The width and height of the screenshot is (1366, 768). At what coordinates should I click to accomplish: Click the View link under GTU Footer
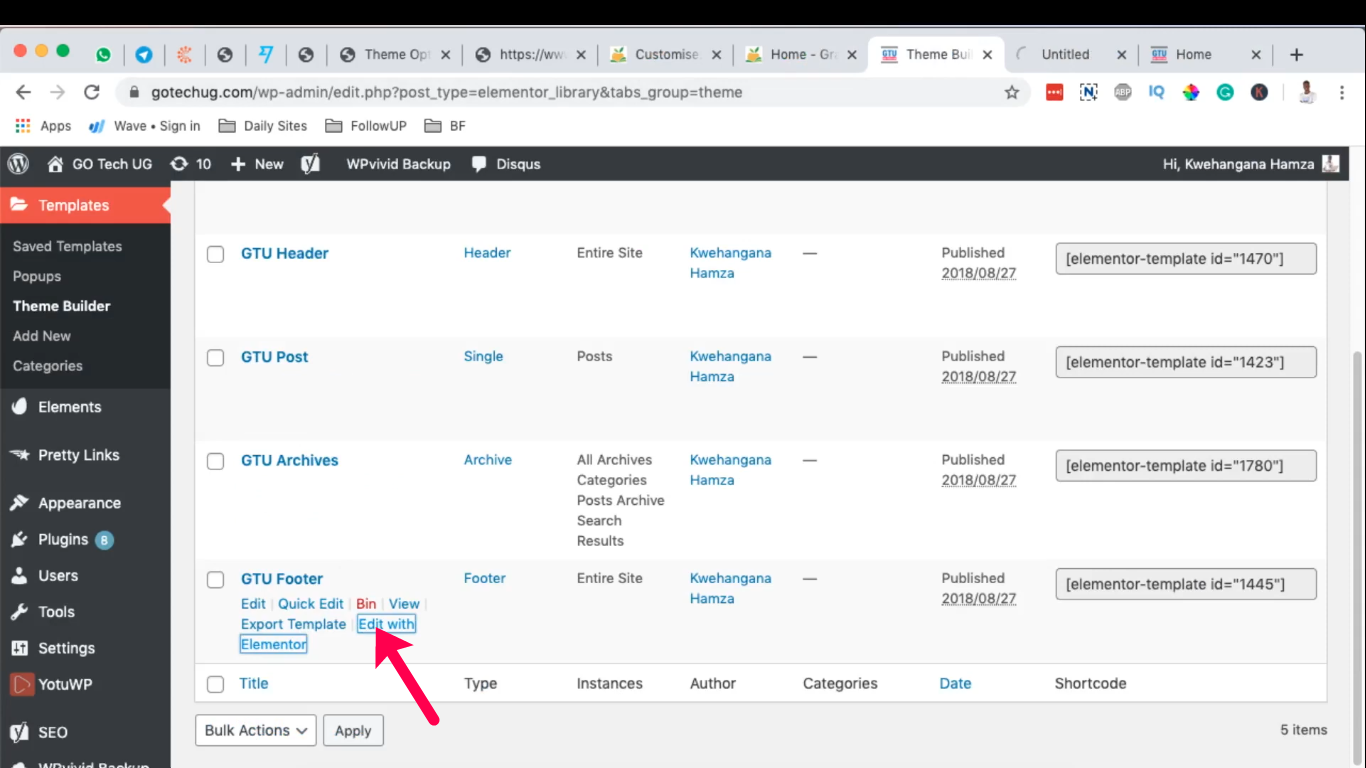404,604
